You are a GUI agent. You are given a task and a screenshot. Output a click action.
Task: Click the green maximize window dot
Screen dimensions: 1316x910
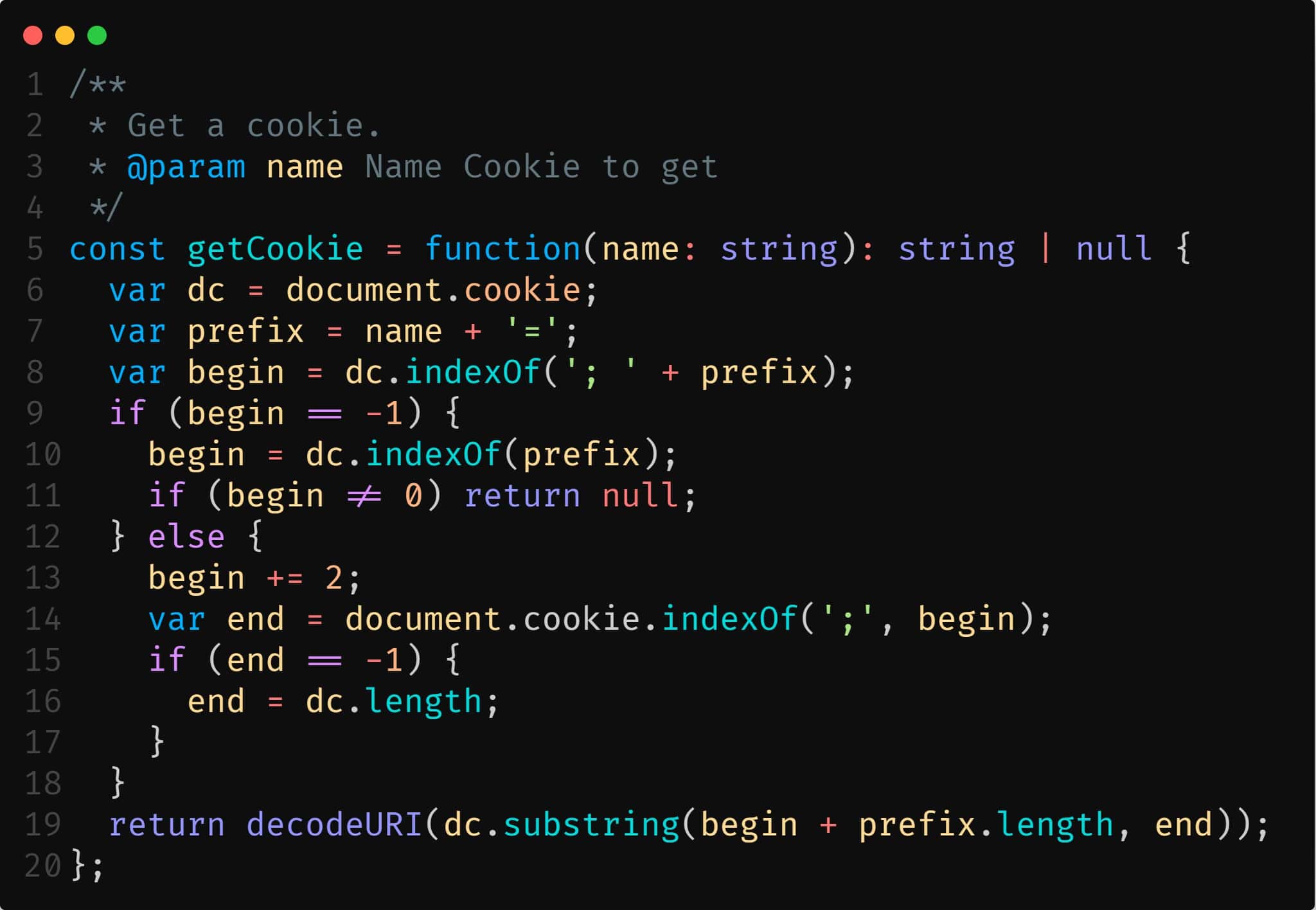point(97,35)
